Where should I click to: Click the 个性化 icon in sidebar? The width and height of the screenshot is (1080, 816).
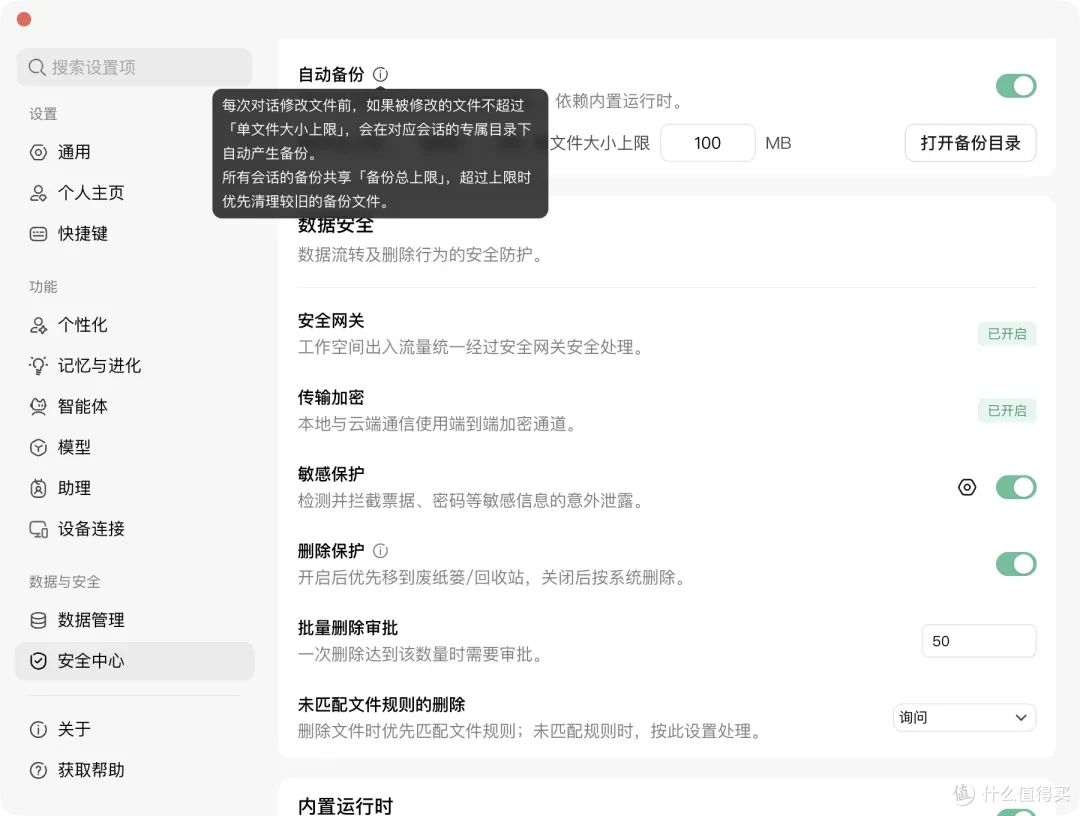tap(39, 325)
